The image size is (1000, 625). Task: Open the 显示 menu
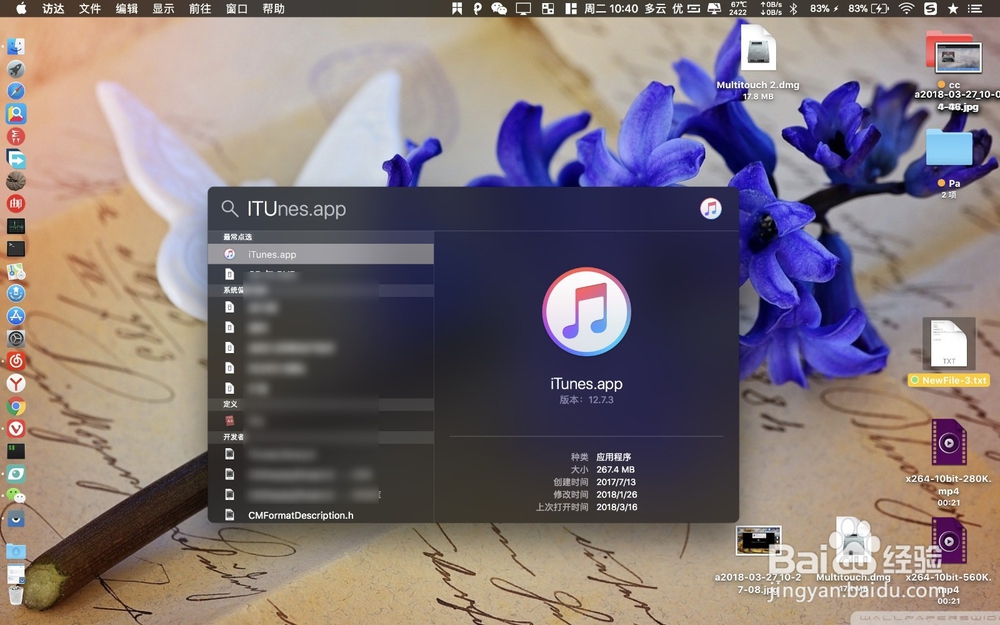(x=163, y=8)
